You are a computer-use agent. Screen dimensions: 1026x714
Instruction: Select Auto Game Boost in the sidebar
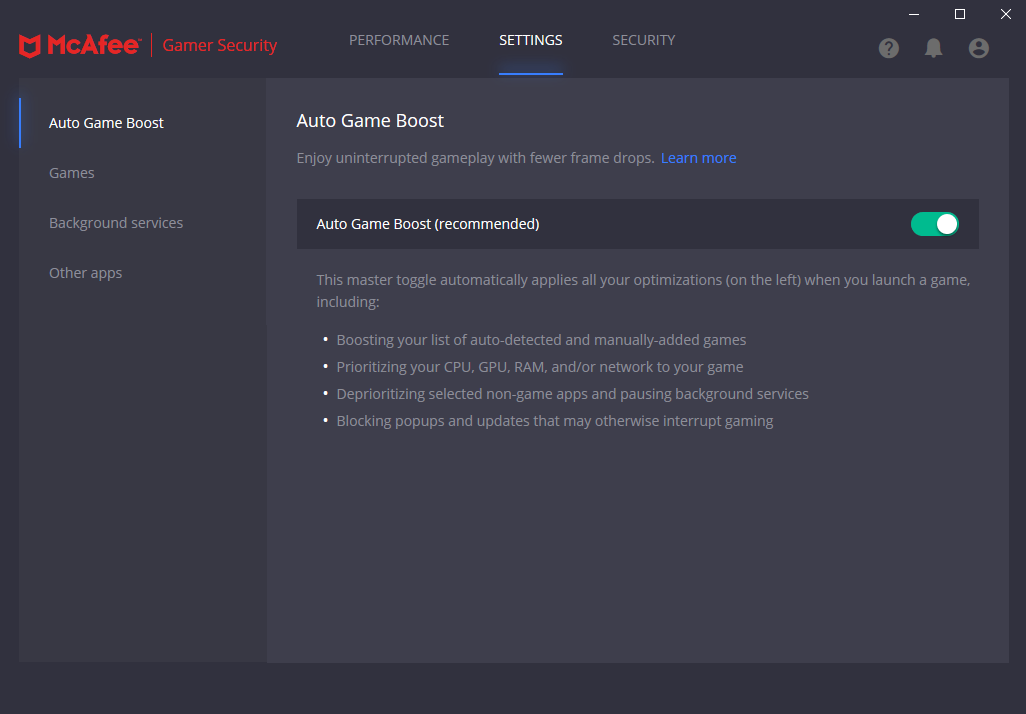(x=106, y=123)
